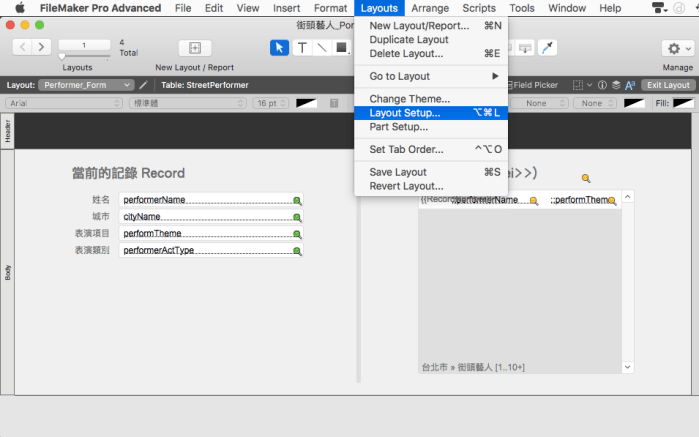
Task: Click the portal scroll up arrow
Action: coord(628,197)
